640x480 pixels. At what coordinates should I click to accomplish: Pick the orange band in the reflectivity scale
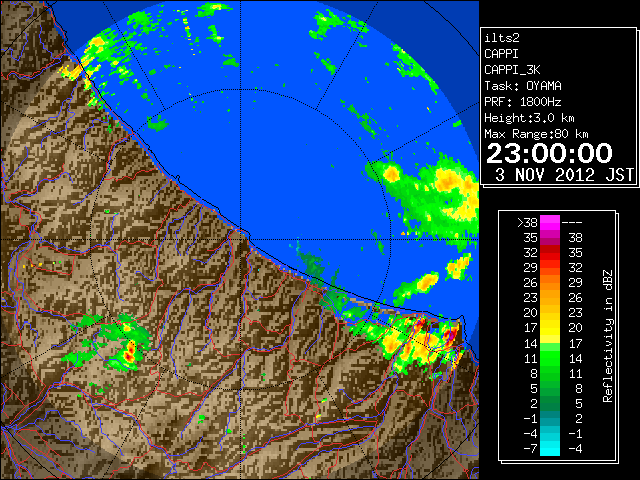tap(550, 283)
